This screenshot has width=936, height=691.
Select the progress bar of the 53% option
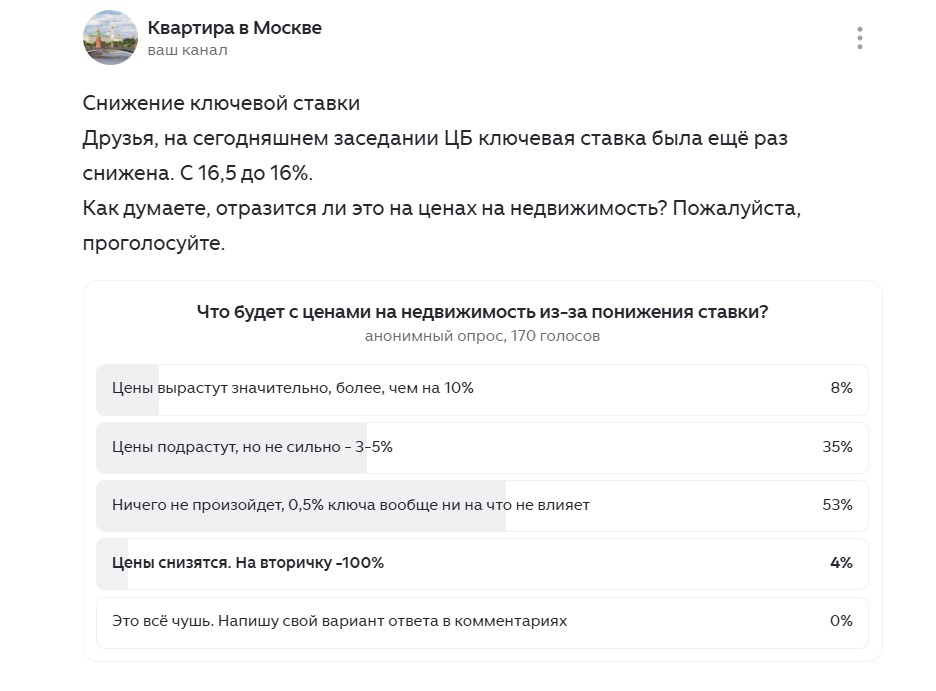pyautogui.click(x=300, y=505)
